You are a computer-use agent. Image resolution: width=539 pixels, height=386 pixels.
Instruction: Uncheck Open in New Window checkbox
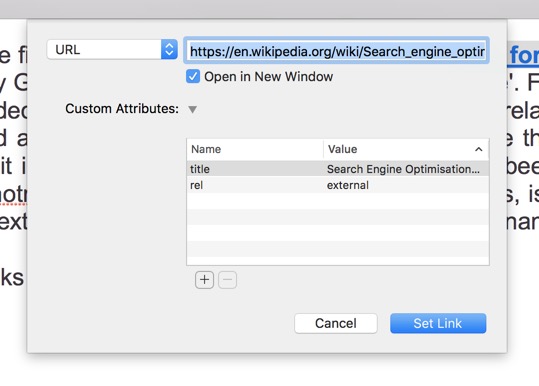[193, 76]
